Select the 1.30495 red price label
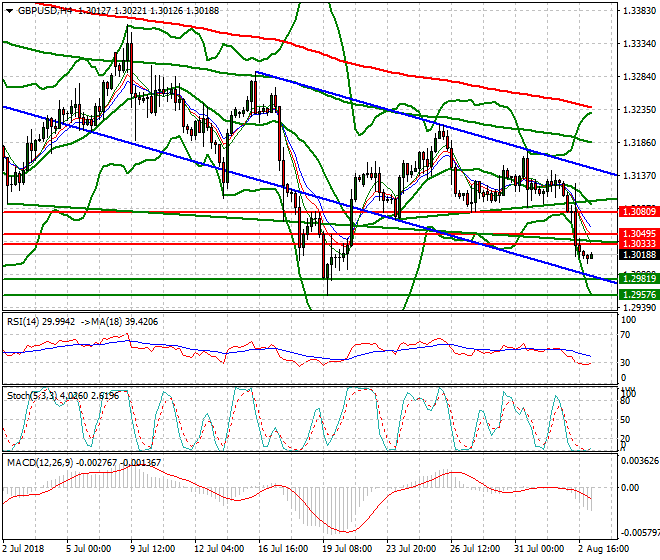660x560 pixels. pos(639,234)
